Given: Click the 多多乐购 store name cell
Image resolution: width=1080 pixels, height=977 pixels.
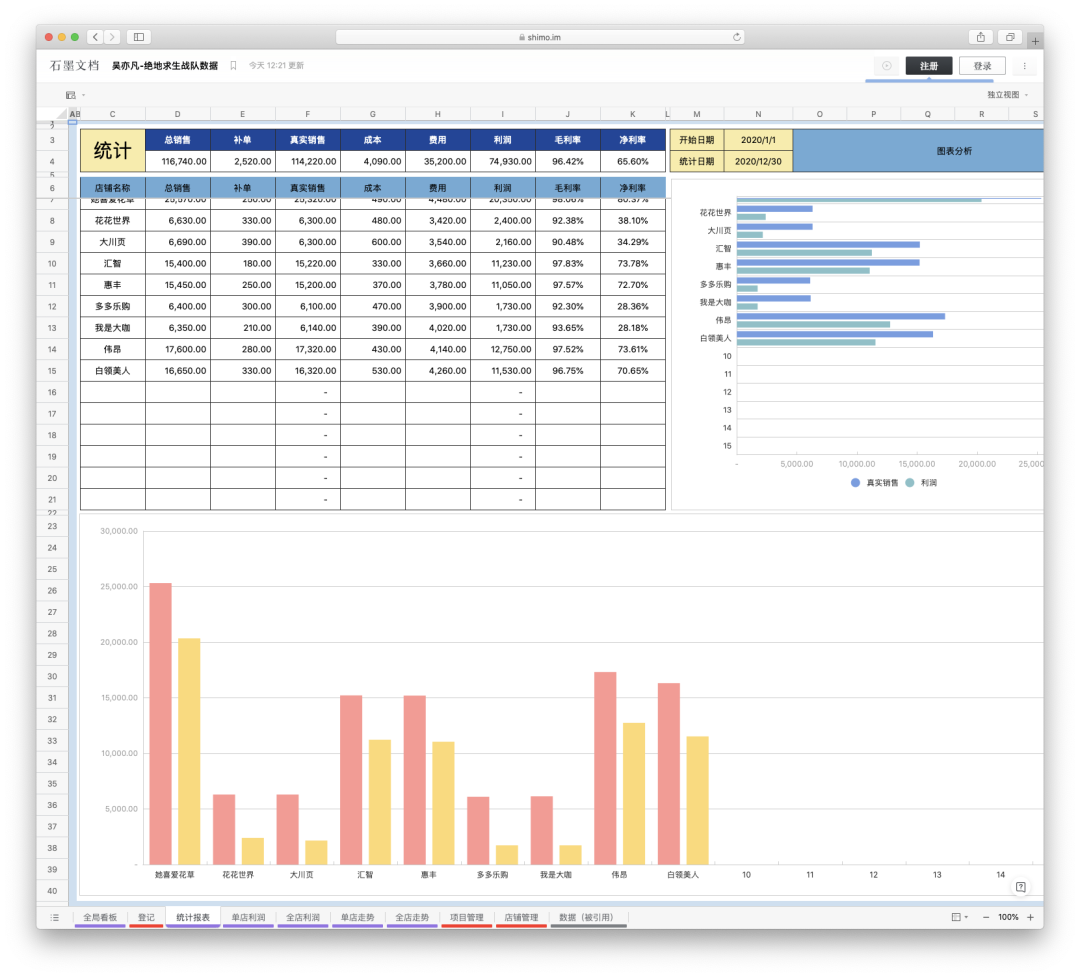Looking at the screenshot, I should 113,306.
